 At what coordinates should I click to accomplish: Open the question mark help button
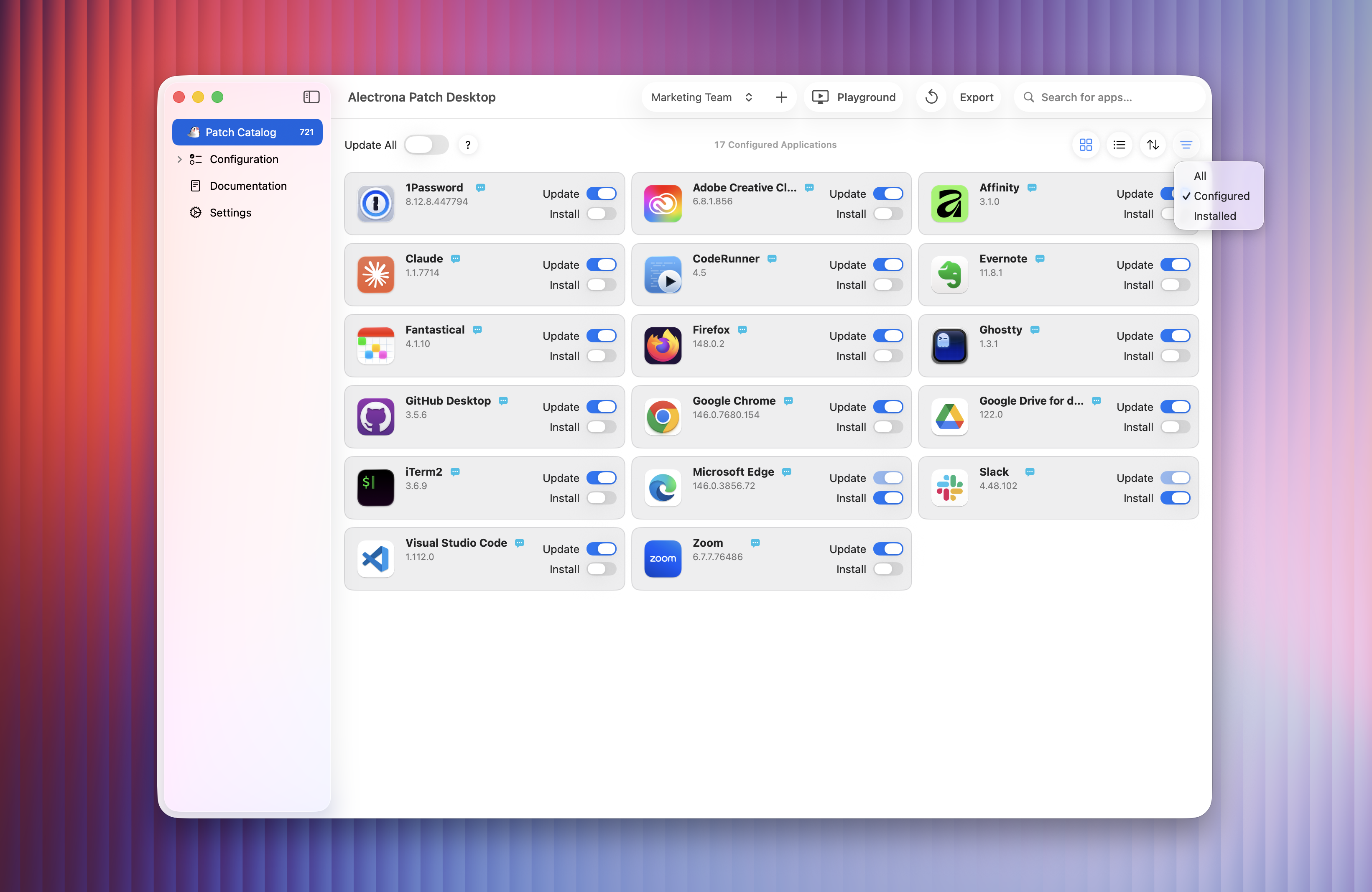(467, 145)
